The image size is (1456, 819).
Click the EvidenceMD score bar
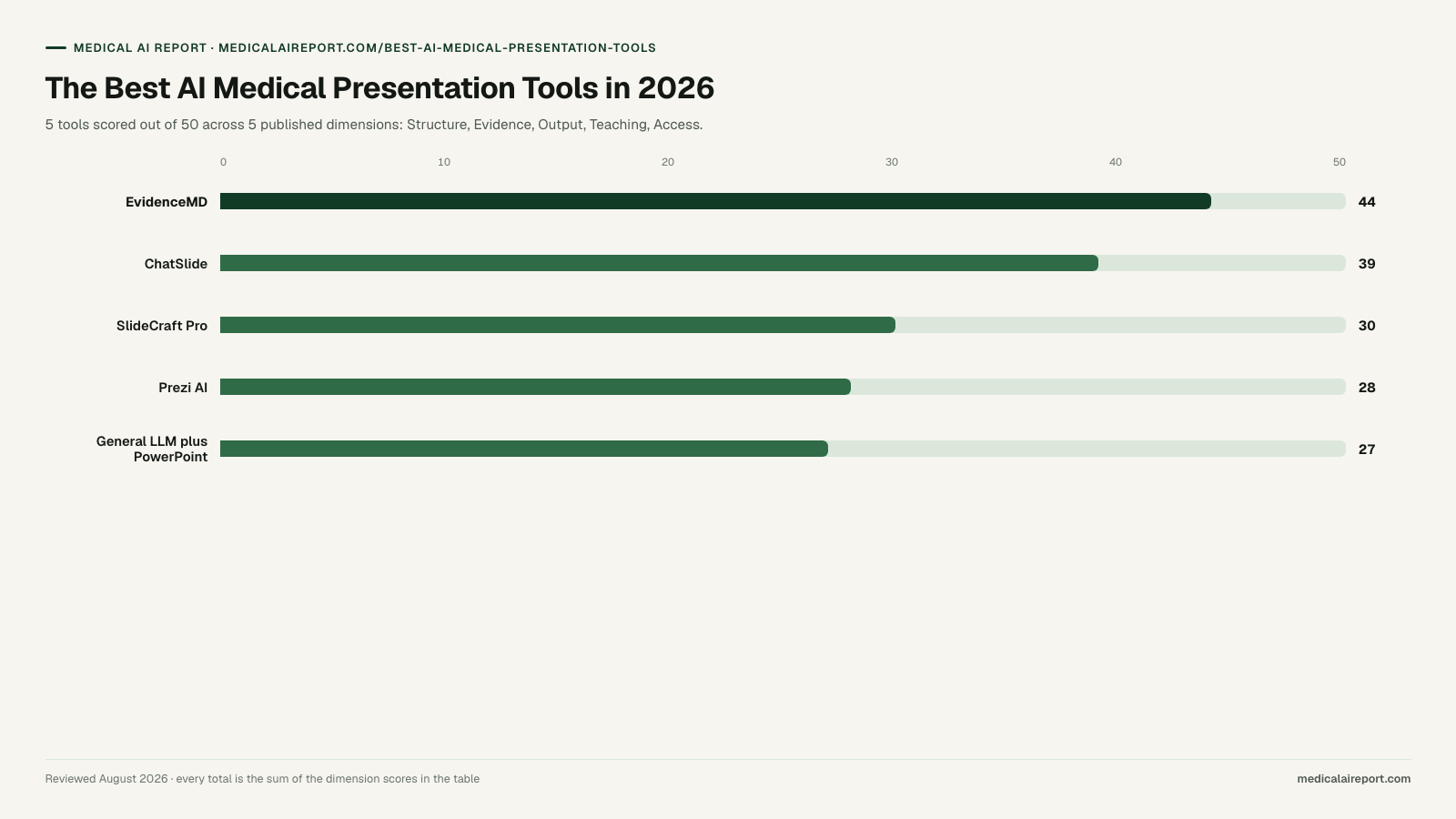coord(715,201)
